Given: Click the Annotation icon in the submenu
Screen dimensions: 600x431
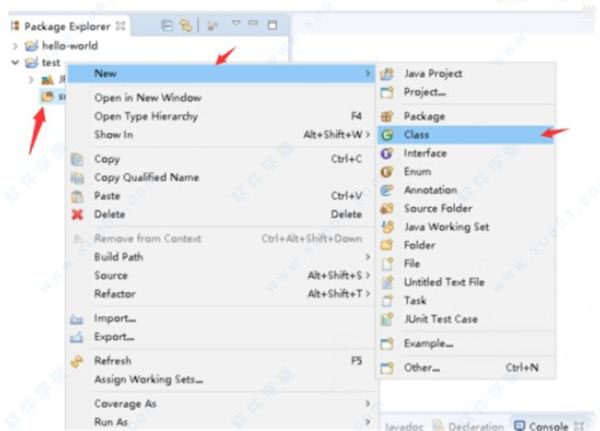Looking at the screenshot, I should click(x=387, y=190).
